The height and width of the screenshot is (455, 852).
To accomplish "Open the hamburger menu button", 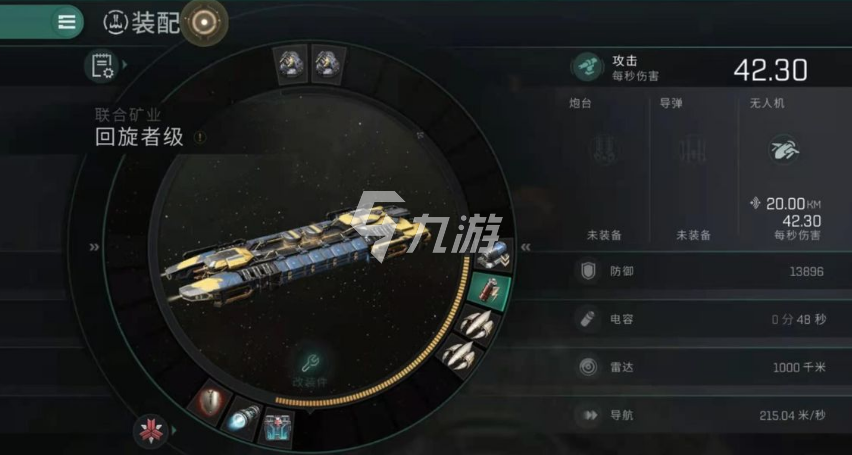I will coord(67,22).
